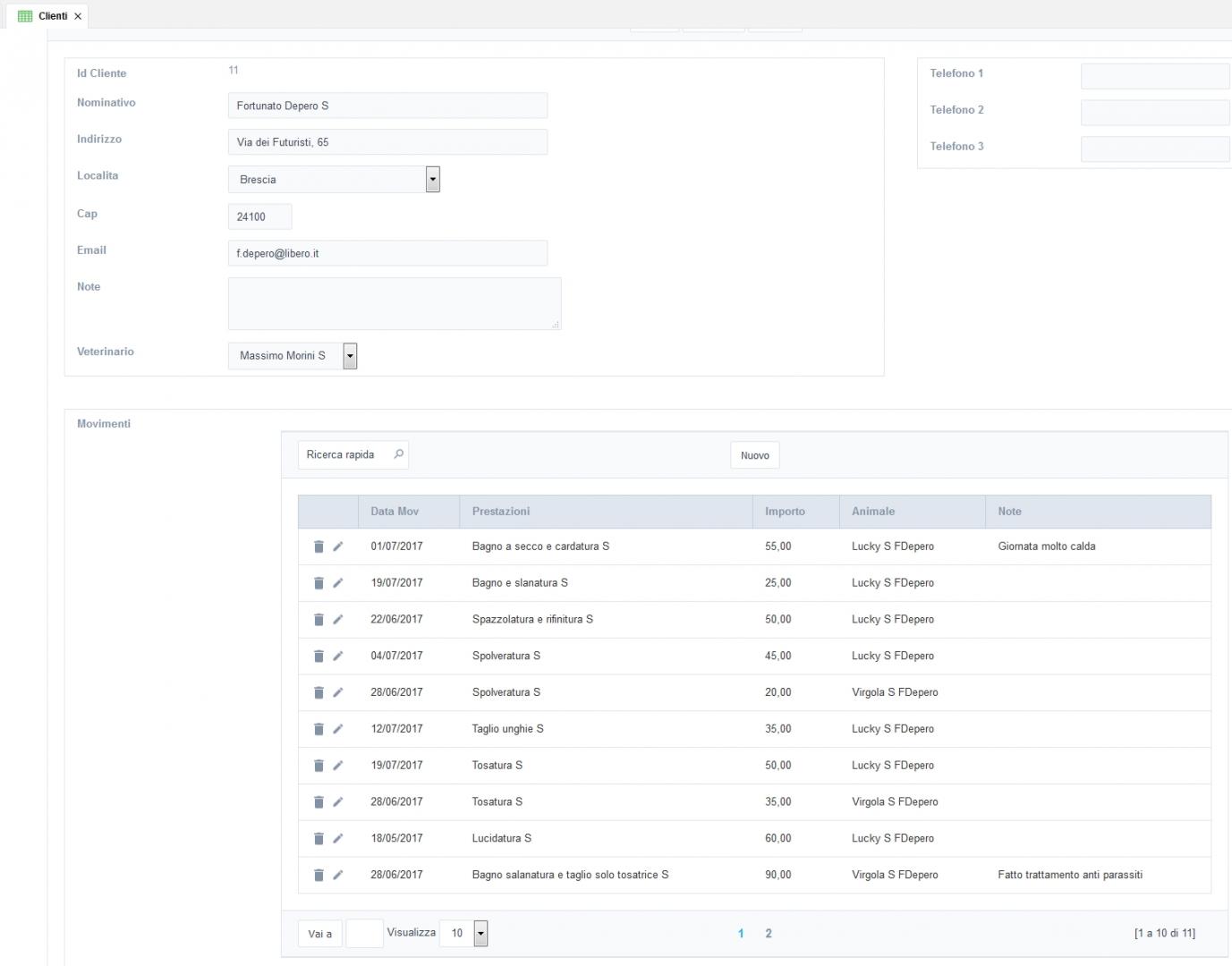This screenshot has height=966, width=1232.
Task: Delete the 19/07/2017 Tosatura S row
Action: click(x=319, y=766)
